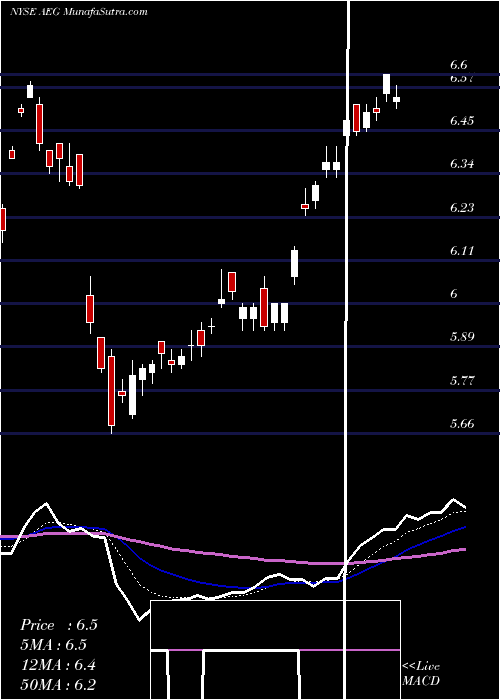Click the 5MA : 6.5 readout
The width and height of the screenshot is (500, 700).
click(53, 645)
